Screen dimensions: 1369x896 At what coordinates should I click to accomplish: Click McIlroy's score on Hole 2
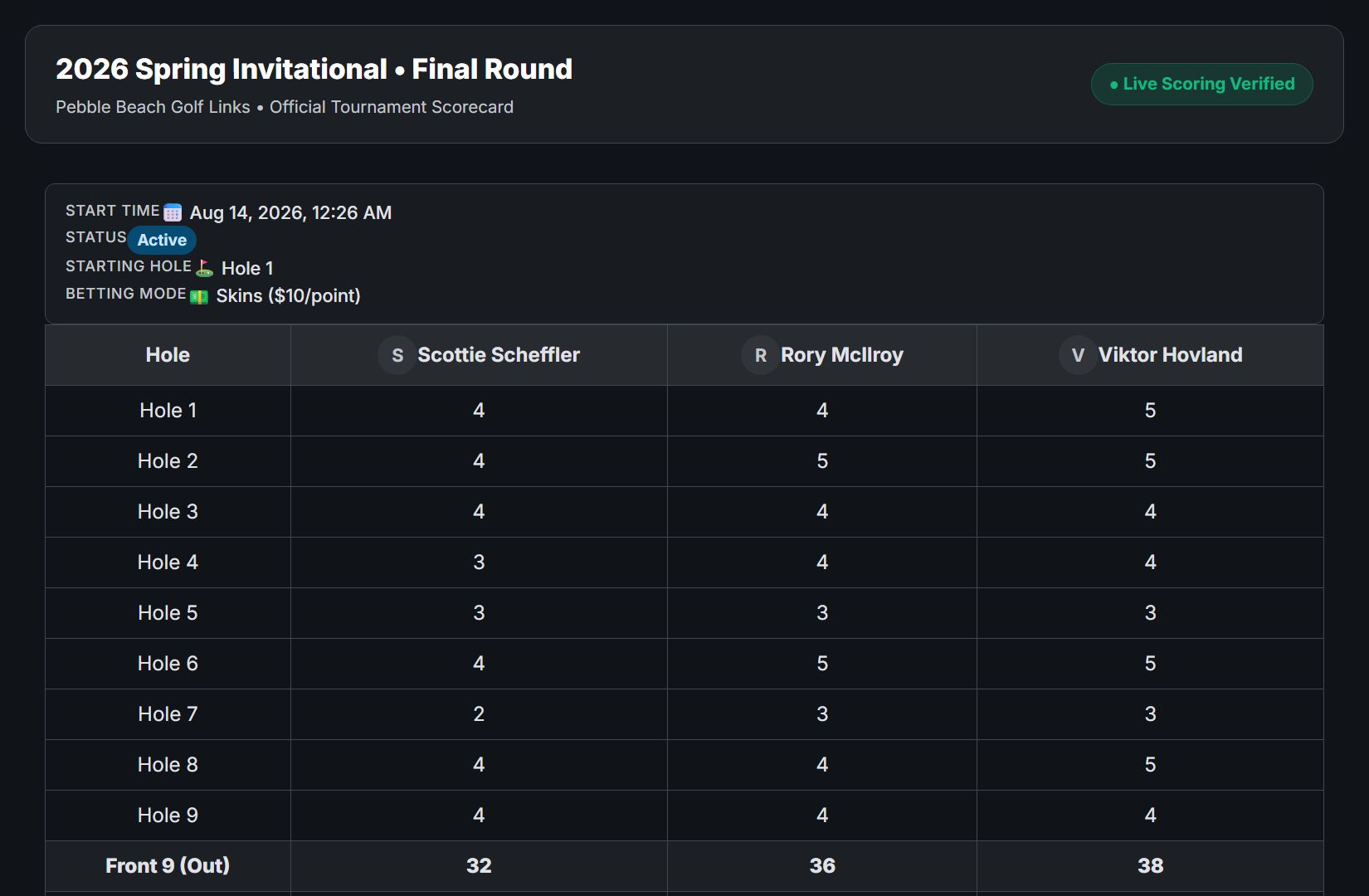pos(822,461)
